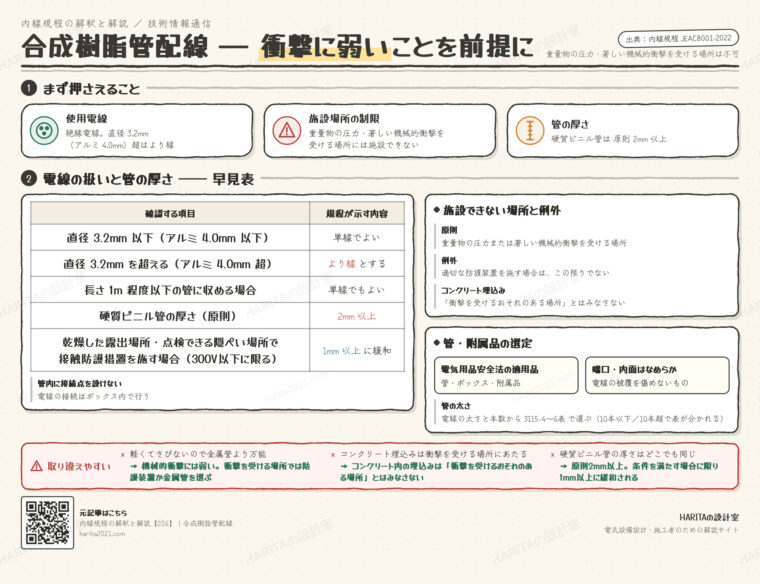Click the 管の厚さ card title
The image size is (760, 584).
[x=570, y=124]
